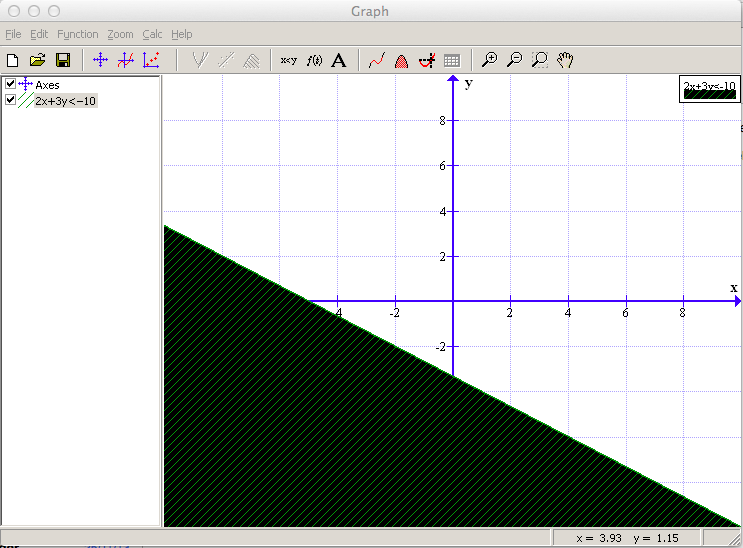Click the greyed Insert shading icon

[252, 61]
